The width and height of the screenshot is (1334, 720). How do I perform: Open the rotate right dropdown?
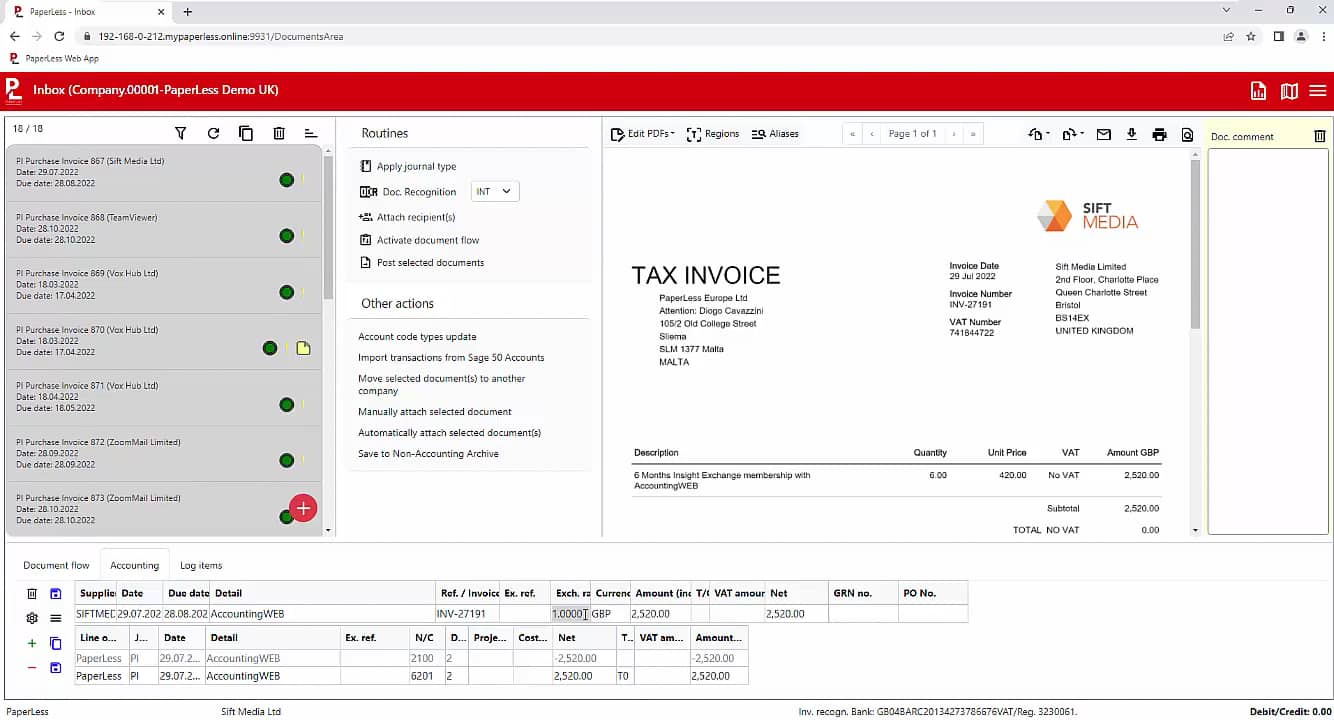[1071, 134]
